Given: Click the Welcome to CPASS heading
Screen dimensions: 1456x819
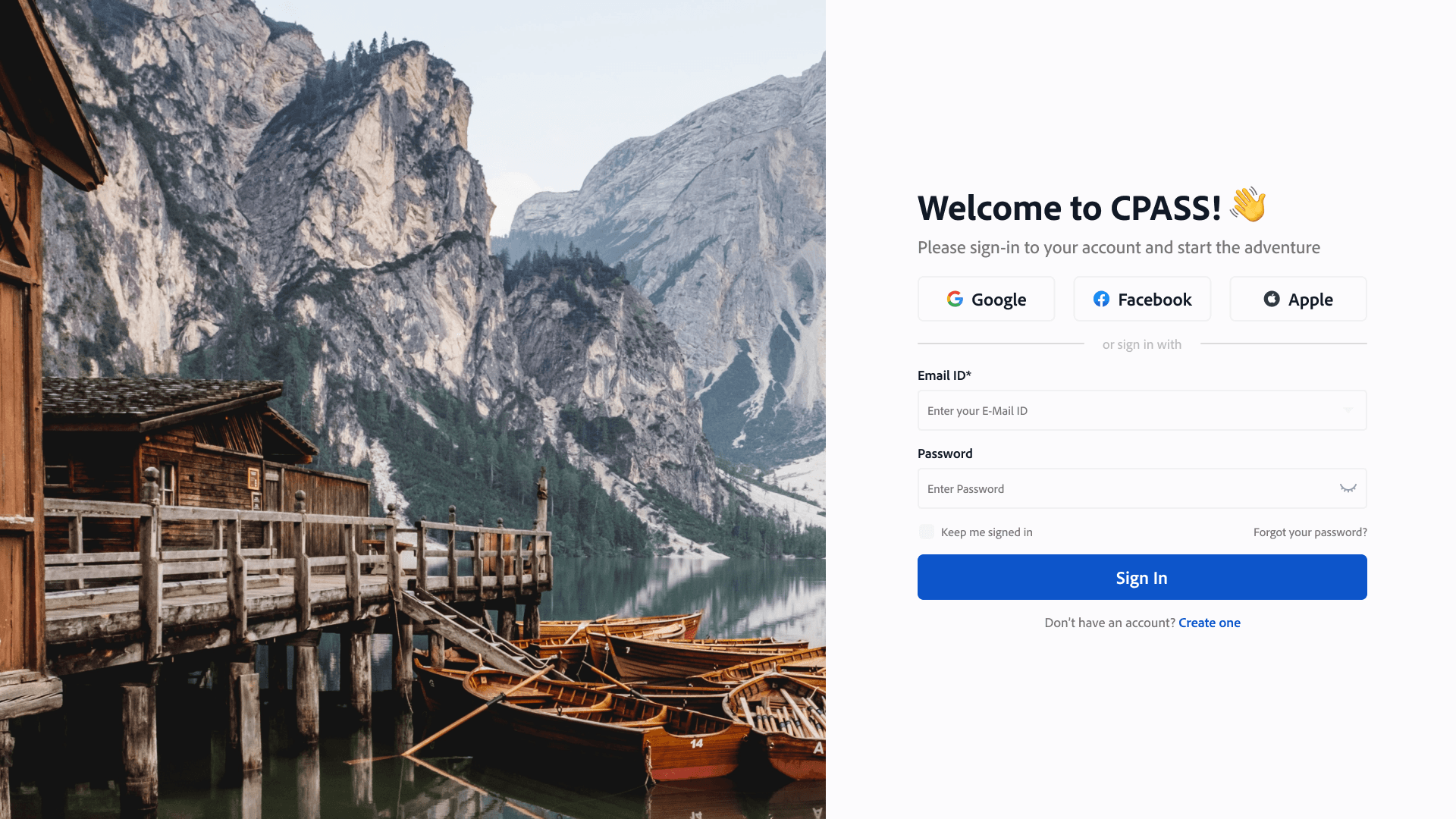Looking at the screenshot, I should tap(1069, 208).
